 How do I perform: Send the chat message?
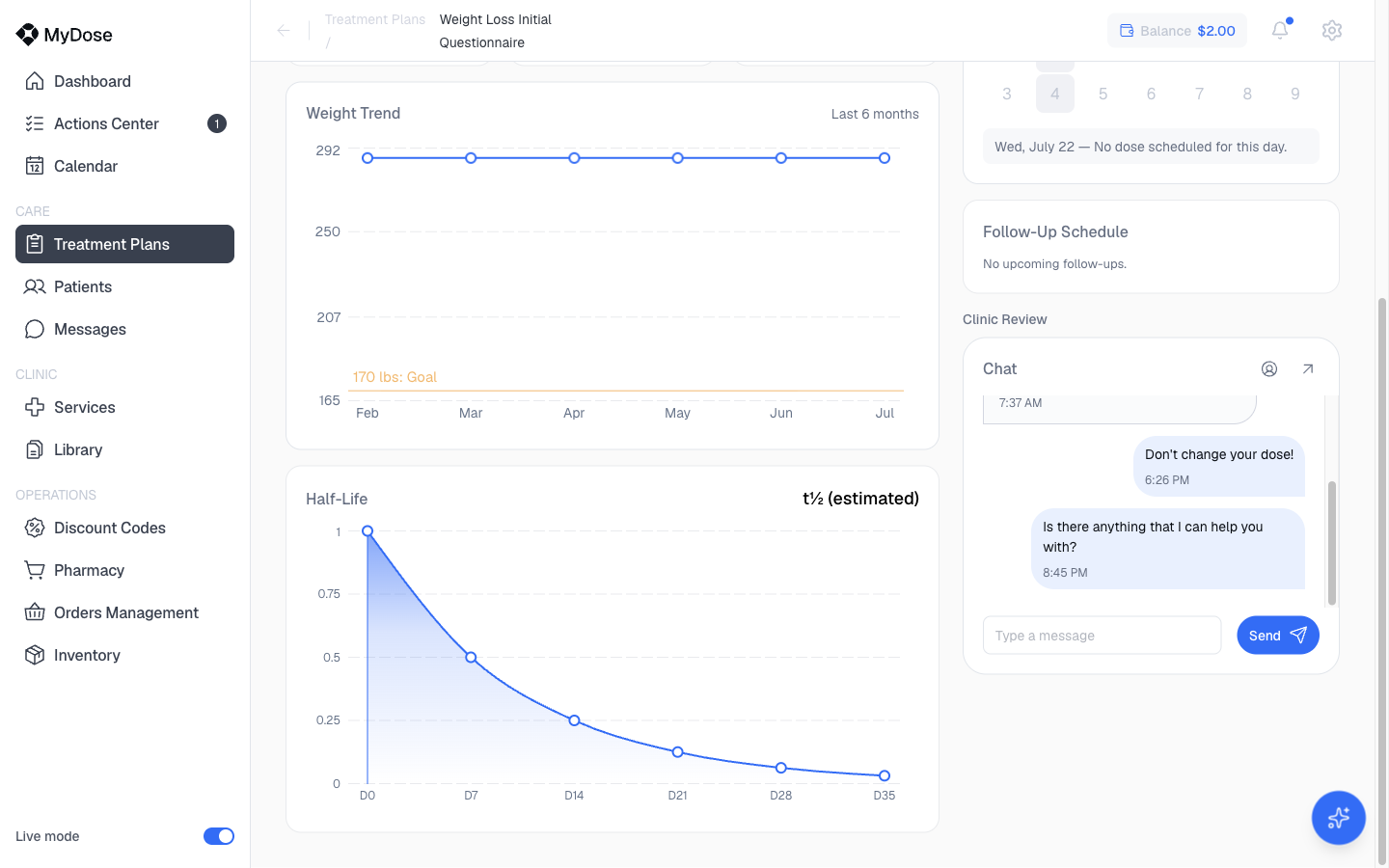coord(1278,635)
